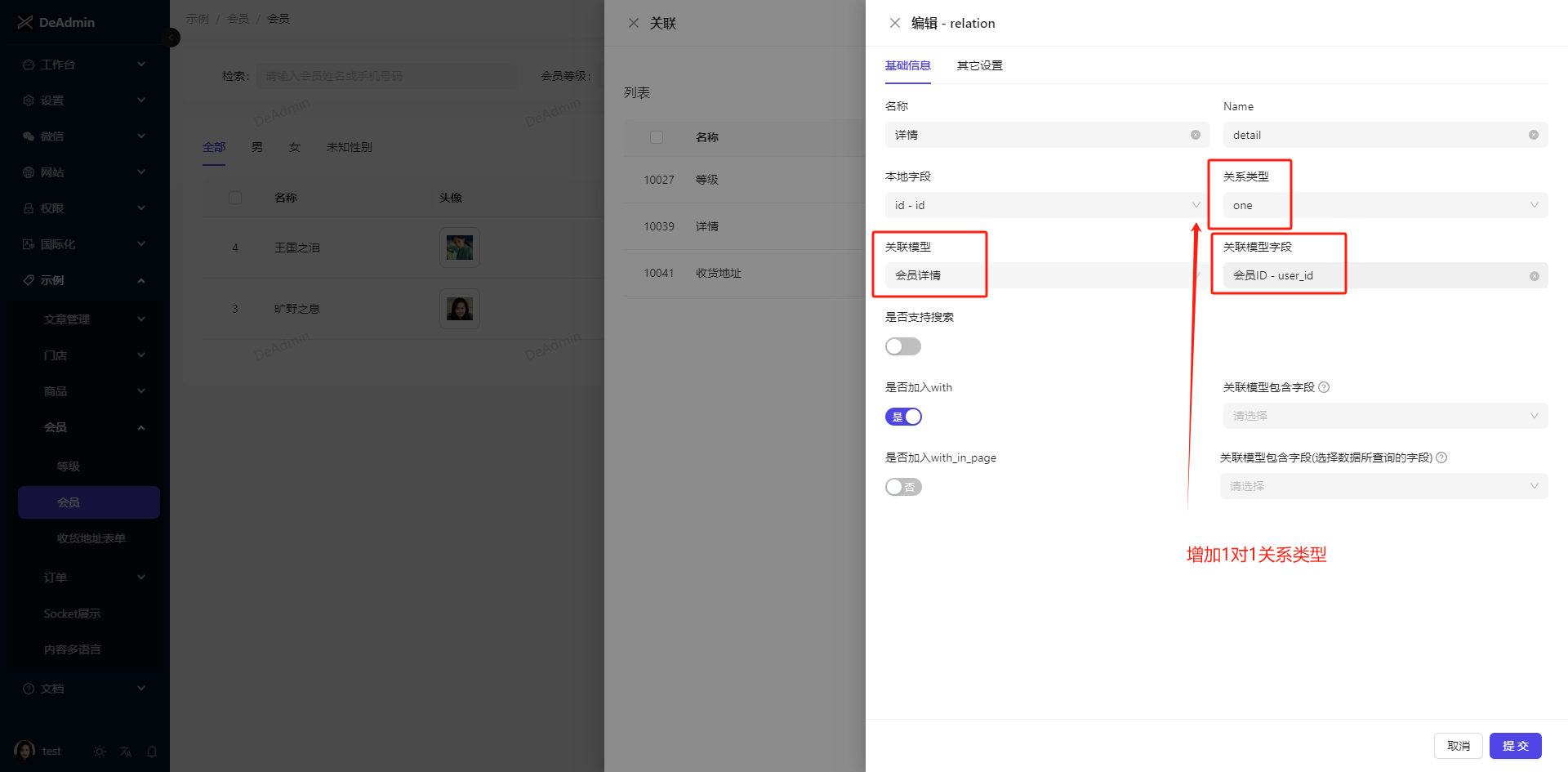Open the 等级 menu item
The height and width of the screenshot is (772, 1568).
(88, 466)
